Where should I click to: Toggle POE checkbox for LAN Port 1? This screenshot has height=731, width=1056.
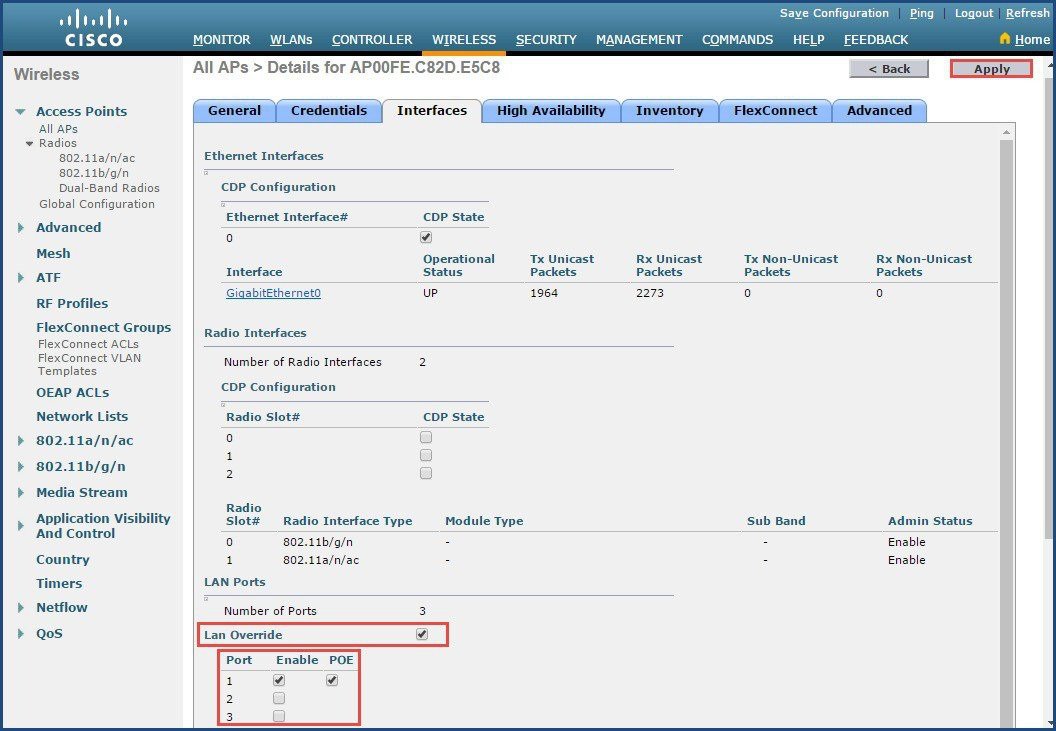click(x=331, y=680)
